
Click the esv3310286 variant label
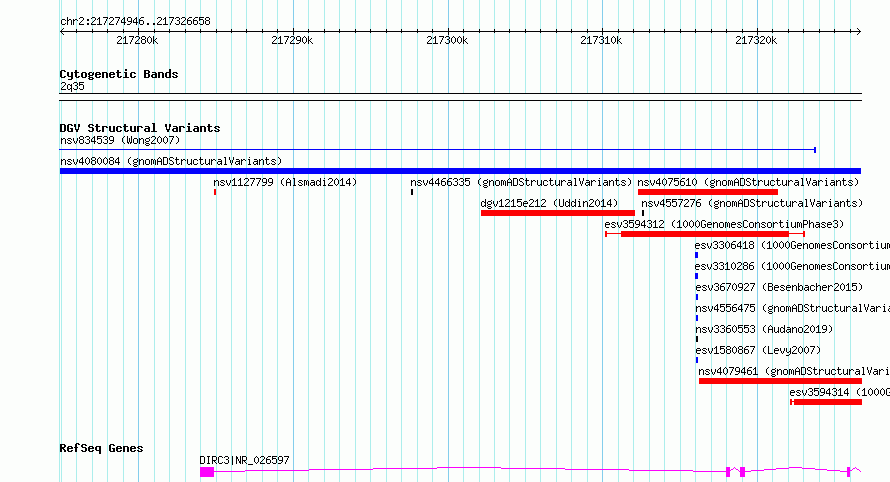[792, 266]
